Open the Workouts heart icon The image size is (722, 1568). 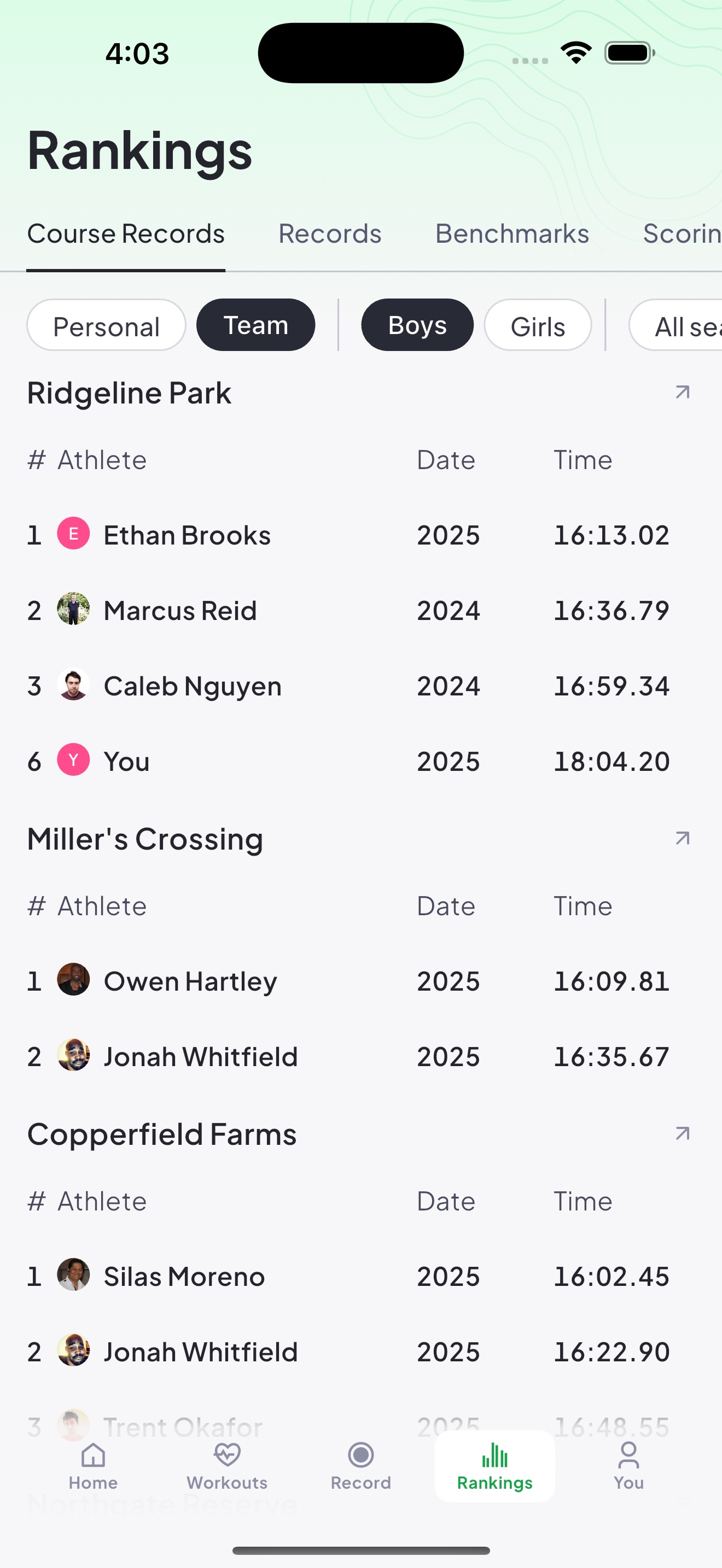pos(227,1455)
